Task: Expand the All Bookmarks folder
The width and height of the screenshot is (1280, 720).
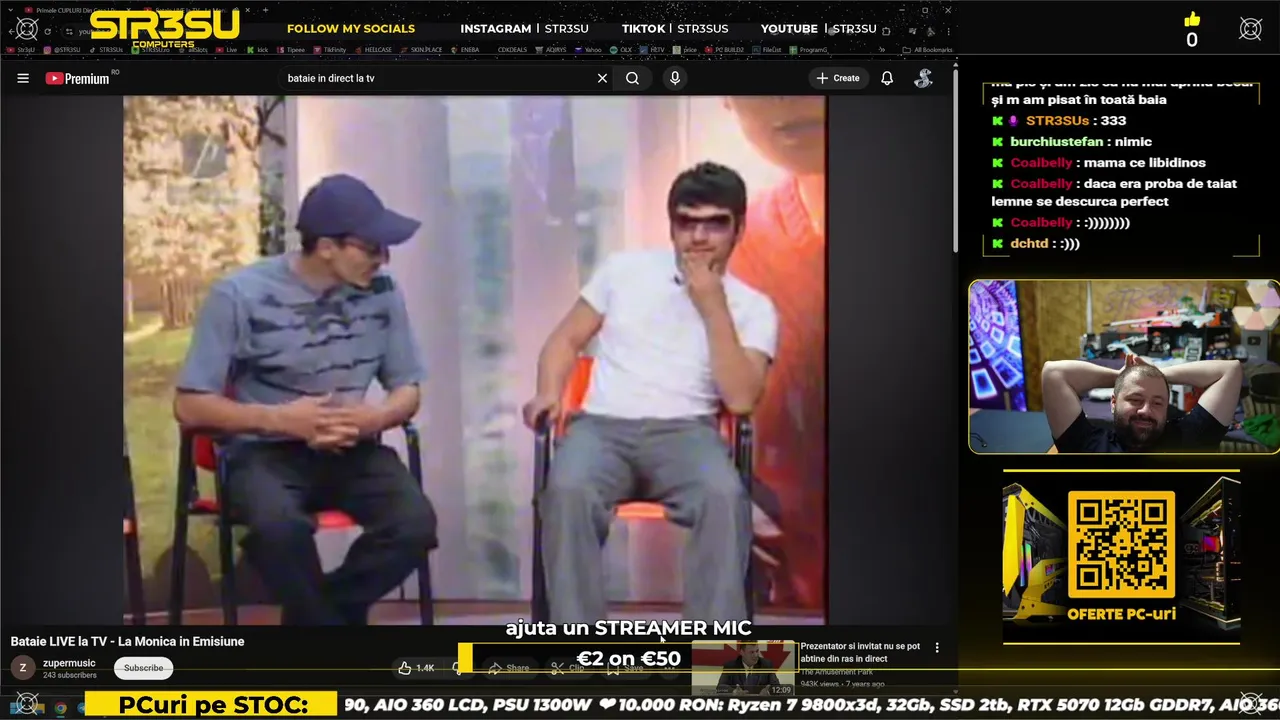Action: pos(927,49)
